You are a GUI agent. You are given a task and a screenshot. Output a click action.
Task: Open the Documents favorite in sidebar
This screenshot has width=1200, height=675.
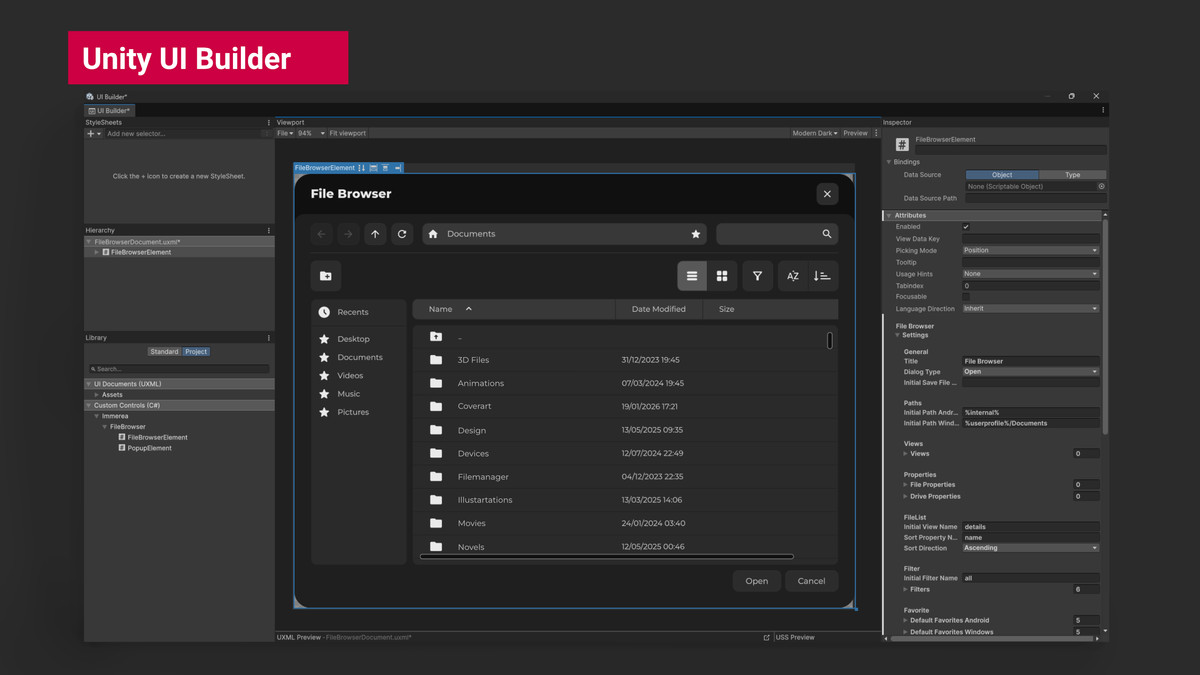360,357
